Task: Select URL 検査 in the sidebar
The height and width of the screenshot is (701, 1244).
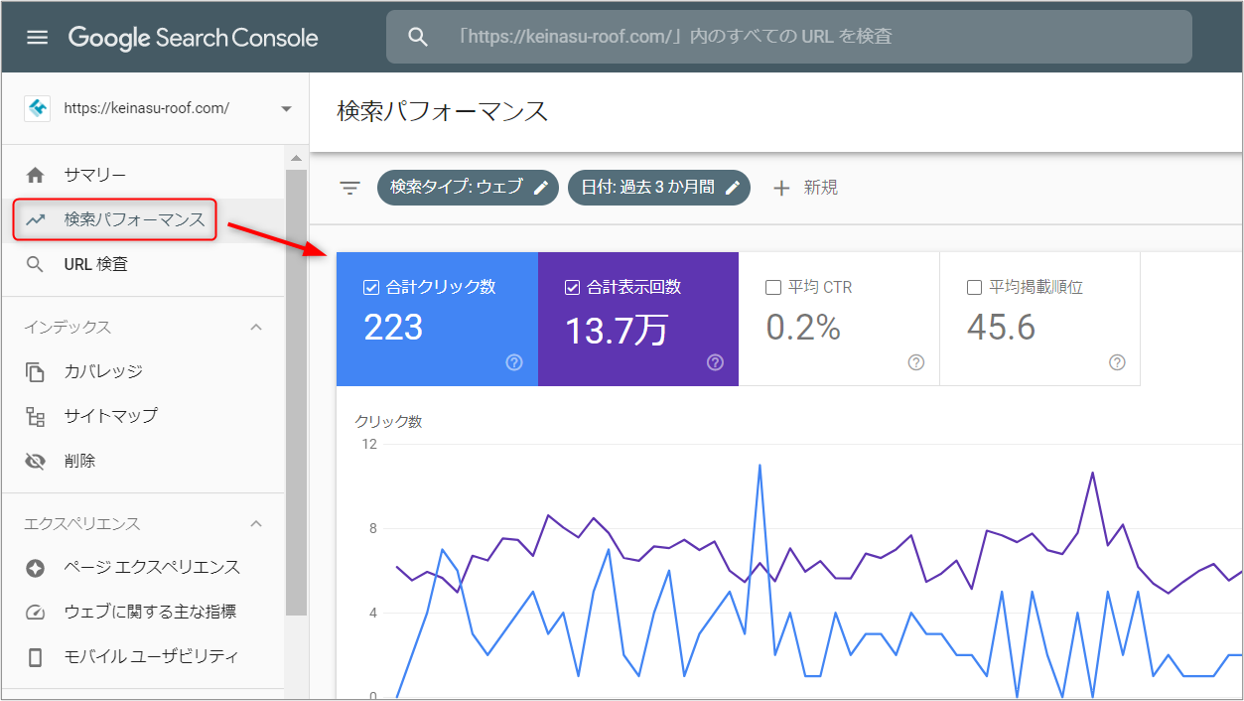Action: (x=95, y=264)
